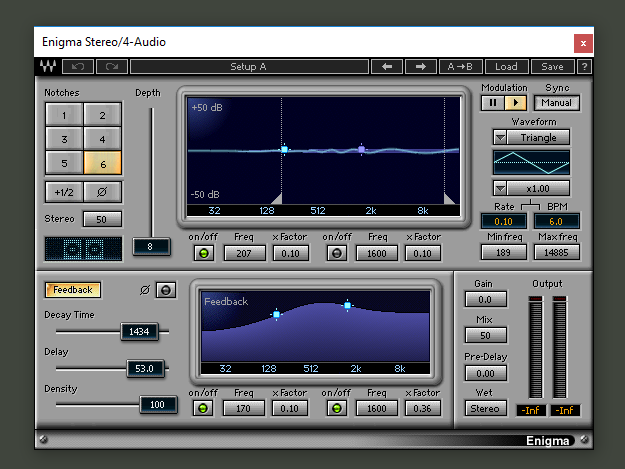
Task: Change Wet mode from Stereo
Action: point(485,408)
